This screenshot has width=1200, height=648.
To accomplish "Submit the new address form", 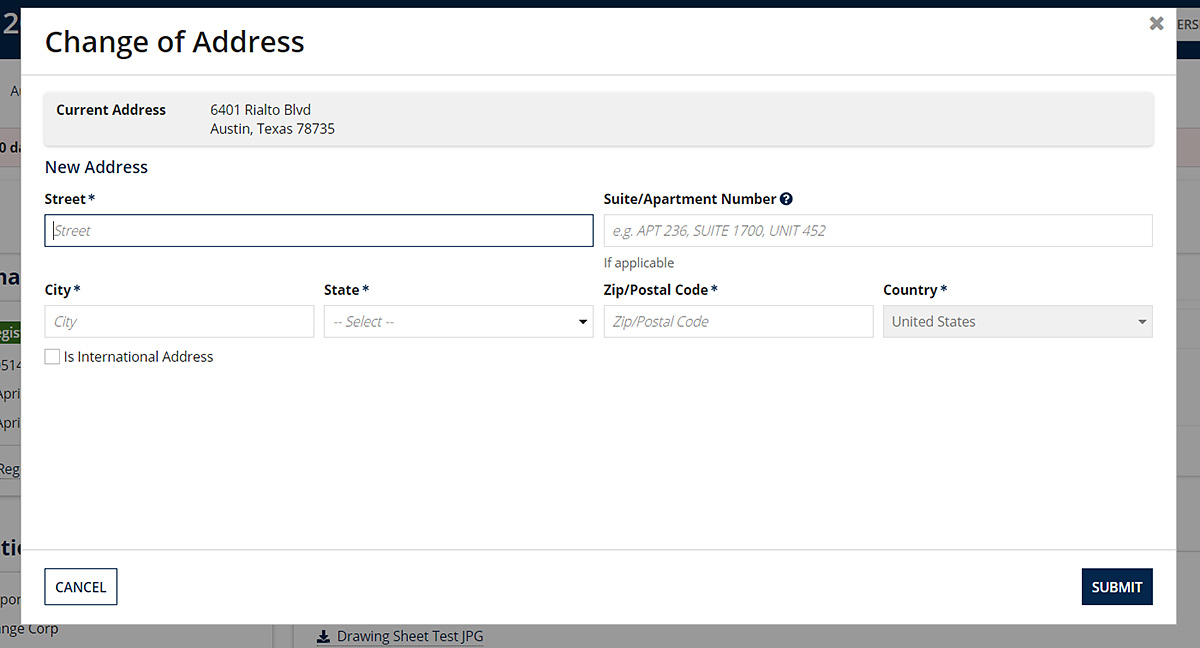I will pyautogui.click(x=1116, y=587).
